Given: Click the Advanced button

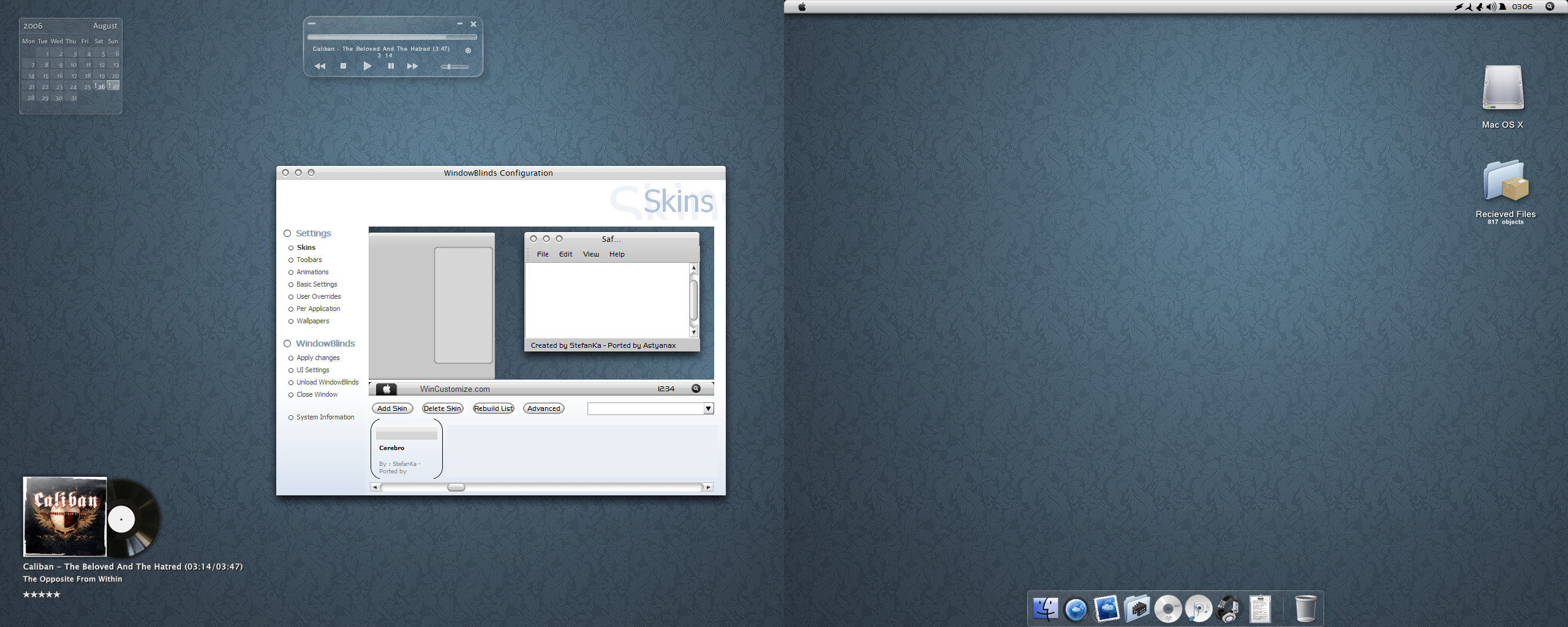Looking at the screenshot, I should click(x=543, y=408).
